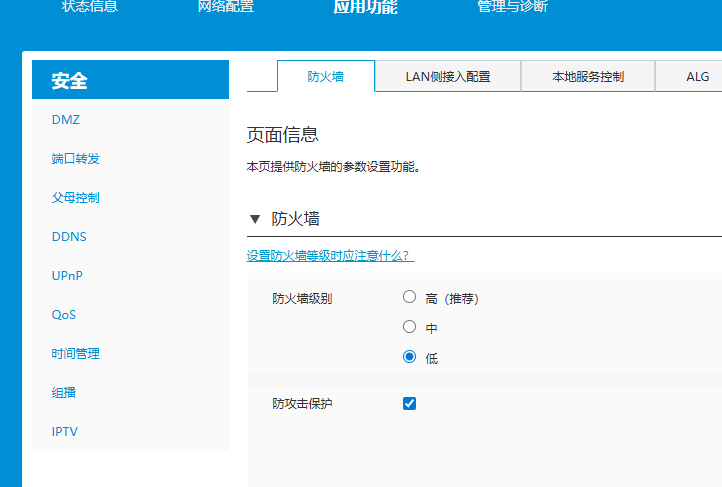Open IPTV settings in the sidebar
722x487 pixels.
[x=65, y=432]
